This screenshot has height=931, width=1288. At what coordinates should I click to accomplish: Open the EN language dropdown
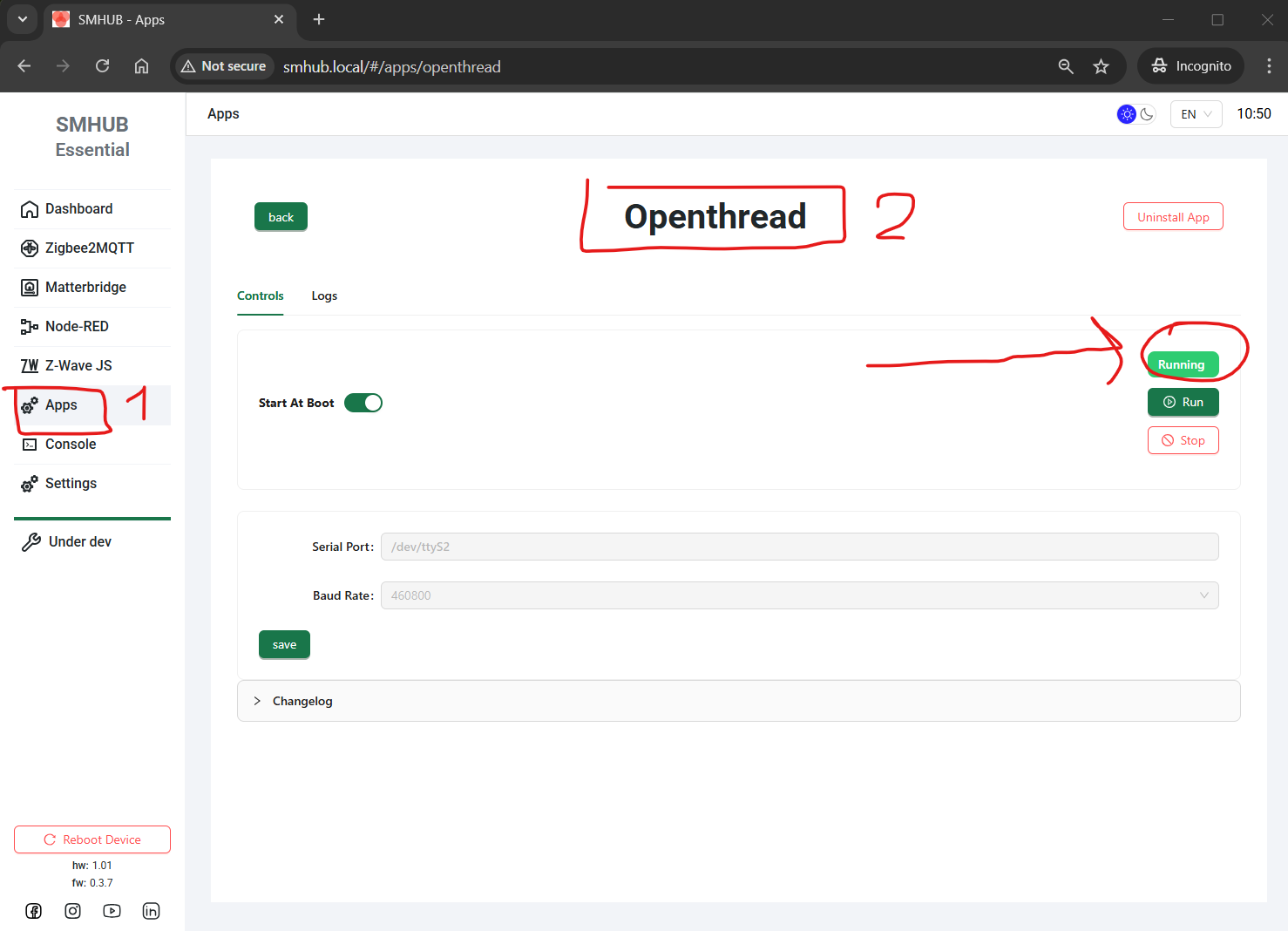[x=1196, y=114]
